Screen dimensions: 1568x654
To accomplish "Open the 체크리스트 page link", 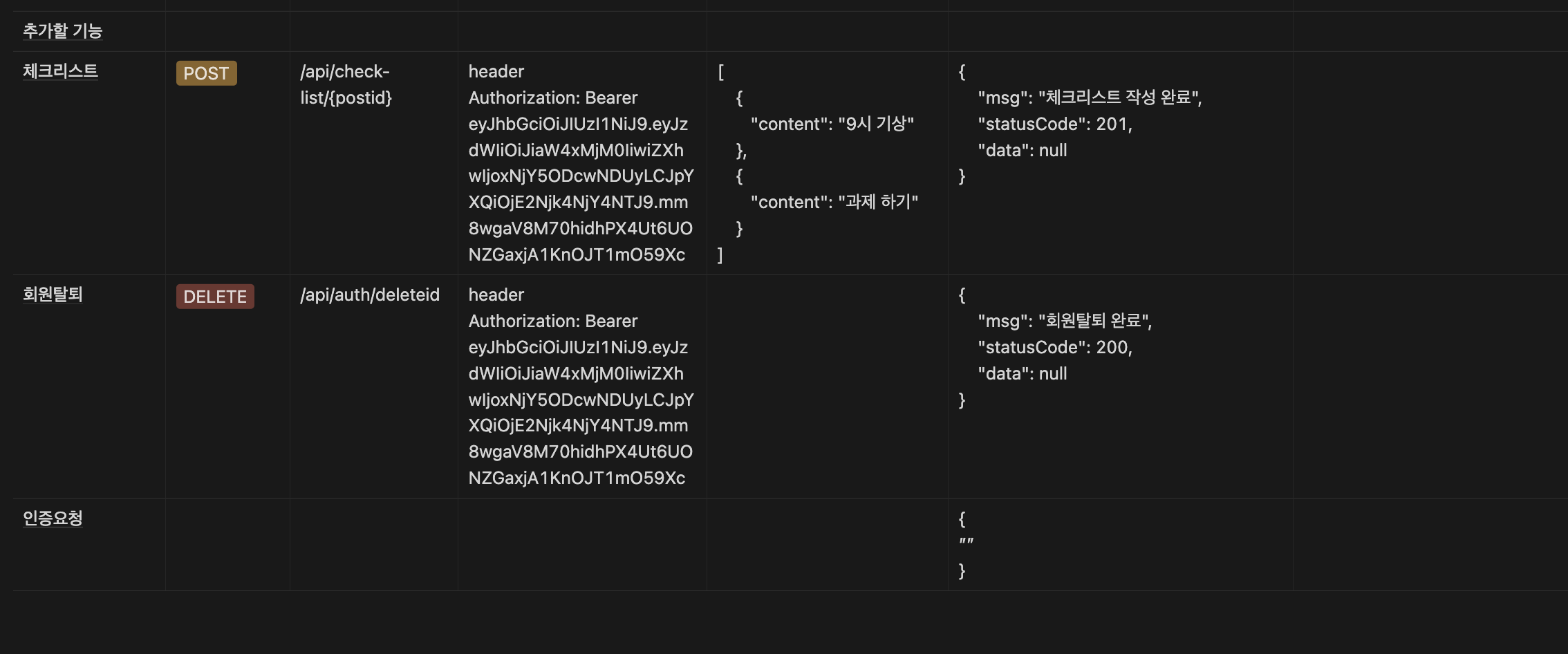I will (59, 72).
